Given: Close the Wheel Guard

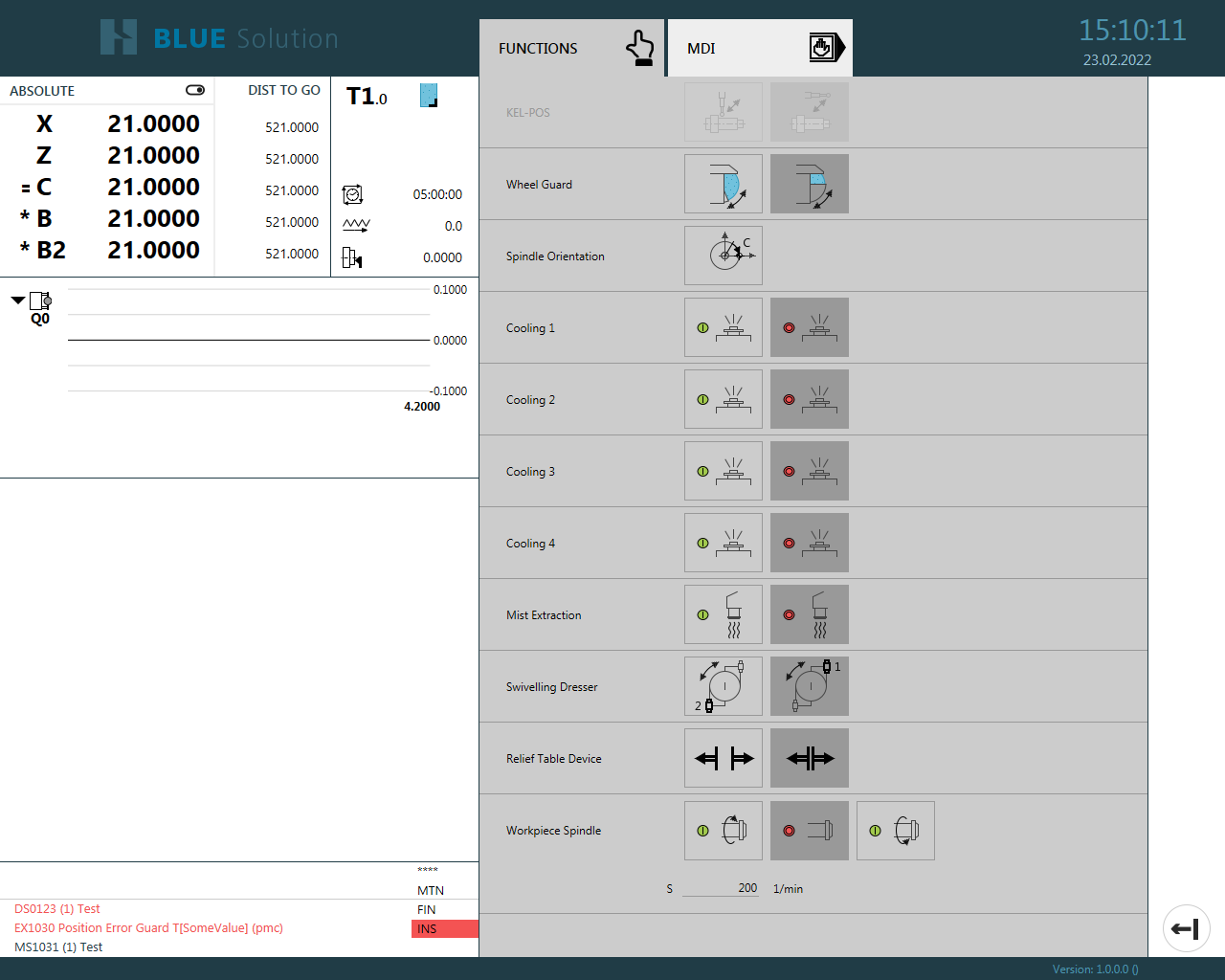Looking at the screenshot, I should click(810, 184).
